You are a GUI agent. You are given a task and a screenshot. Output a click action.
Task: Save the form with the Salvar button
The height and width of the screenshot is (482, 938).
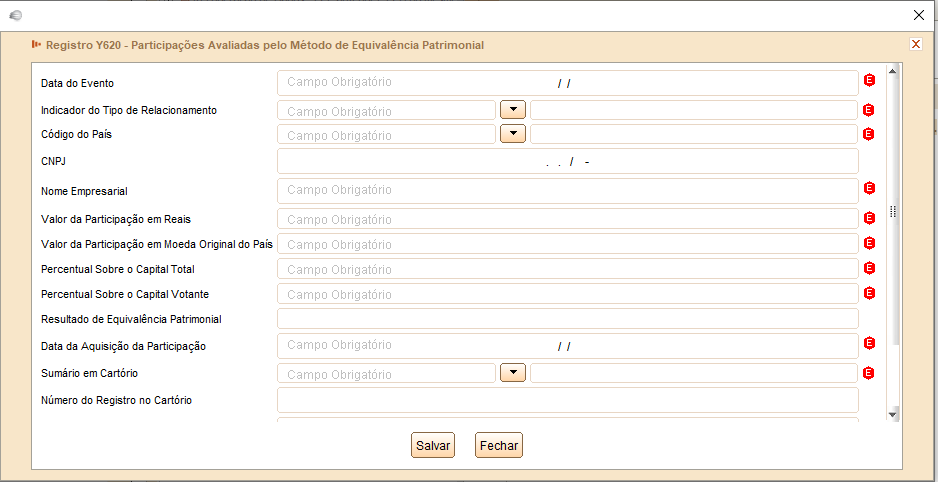coord(433,446)
